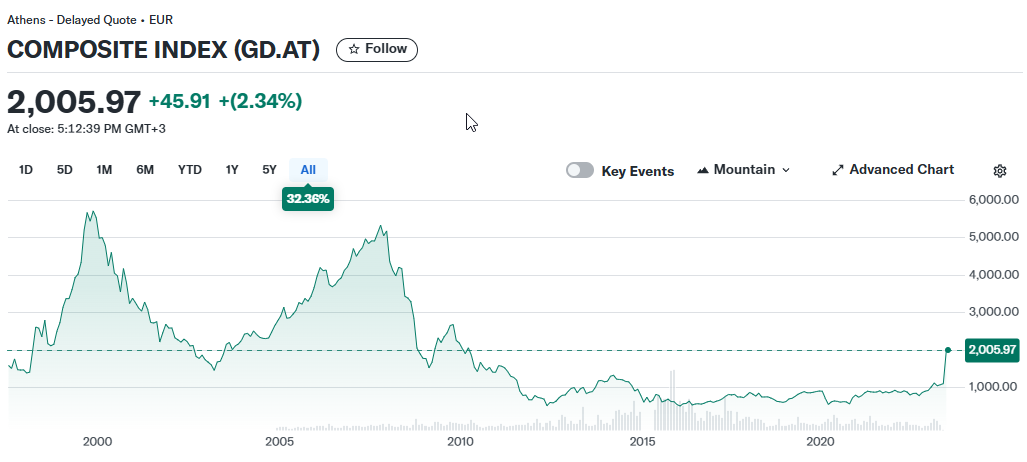Show the 5Y time range

[269, 170]
